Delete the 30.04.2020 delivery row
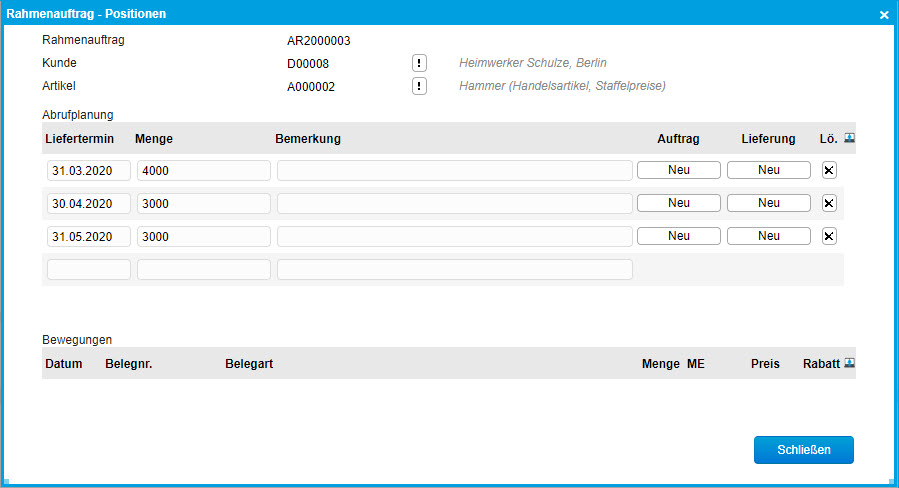 [x=829, y=203]
